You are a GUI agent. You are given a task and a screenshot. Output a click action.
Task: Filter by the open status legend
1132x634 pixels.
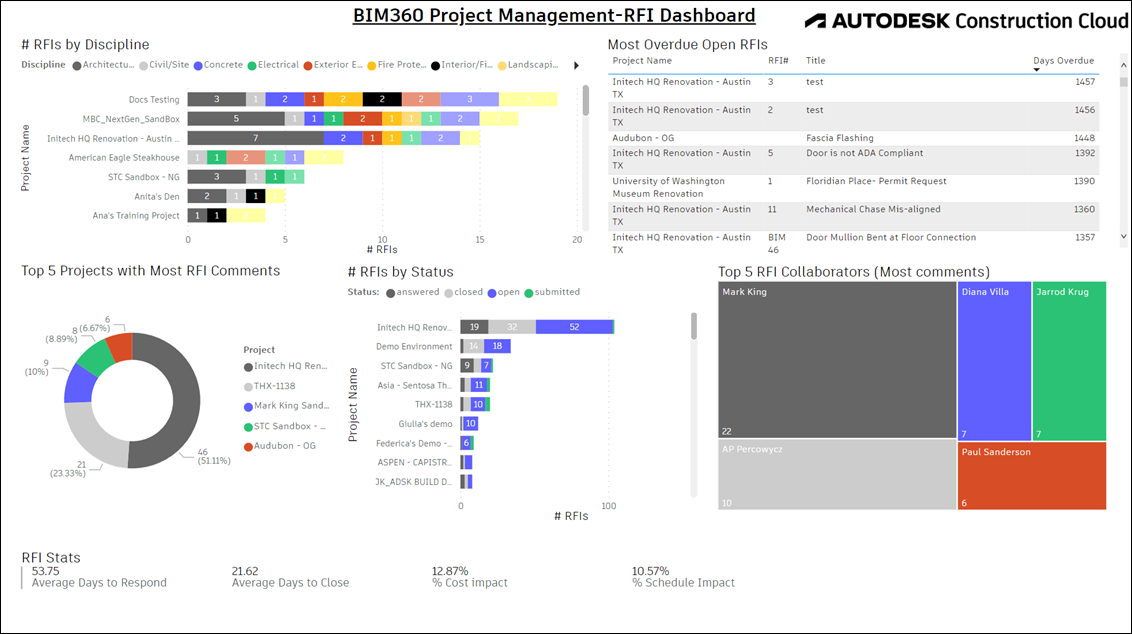point(503,292)
